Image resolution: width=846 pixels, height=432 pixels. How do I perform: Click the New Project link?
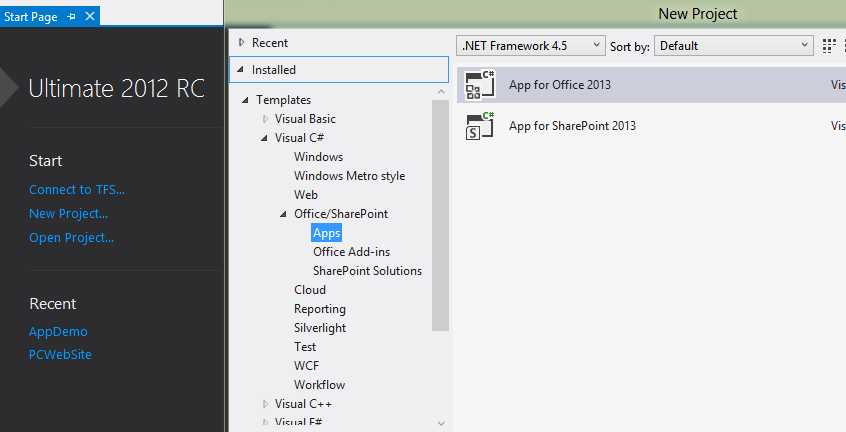click(69, 214)
